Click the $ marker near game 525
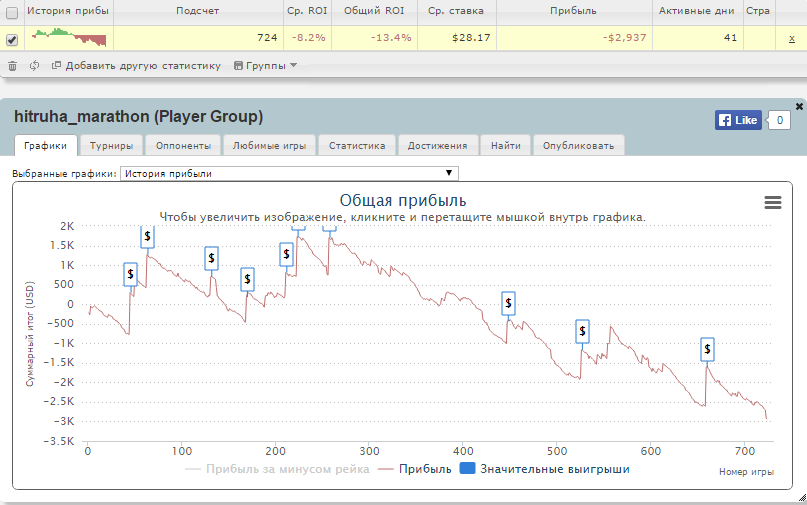The height and width of the screenshot is (505, 807). (x=582, y=330)
